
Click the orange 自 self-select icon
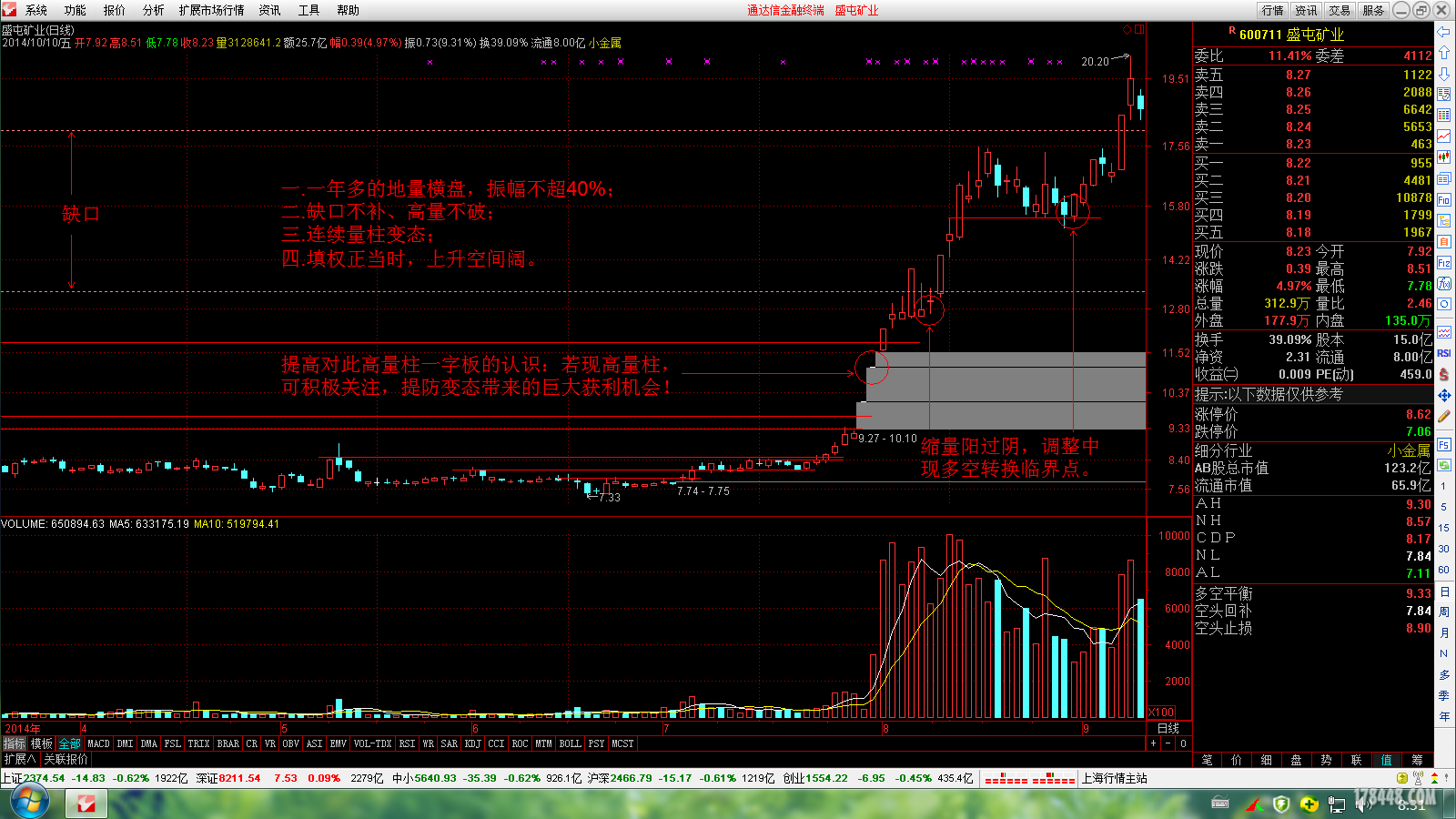click(1444, 242)
